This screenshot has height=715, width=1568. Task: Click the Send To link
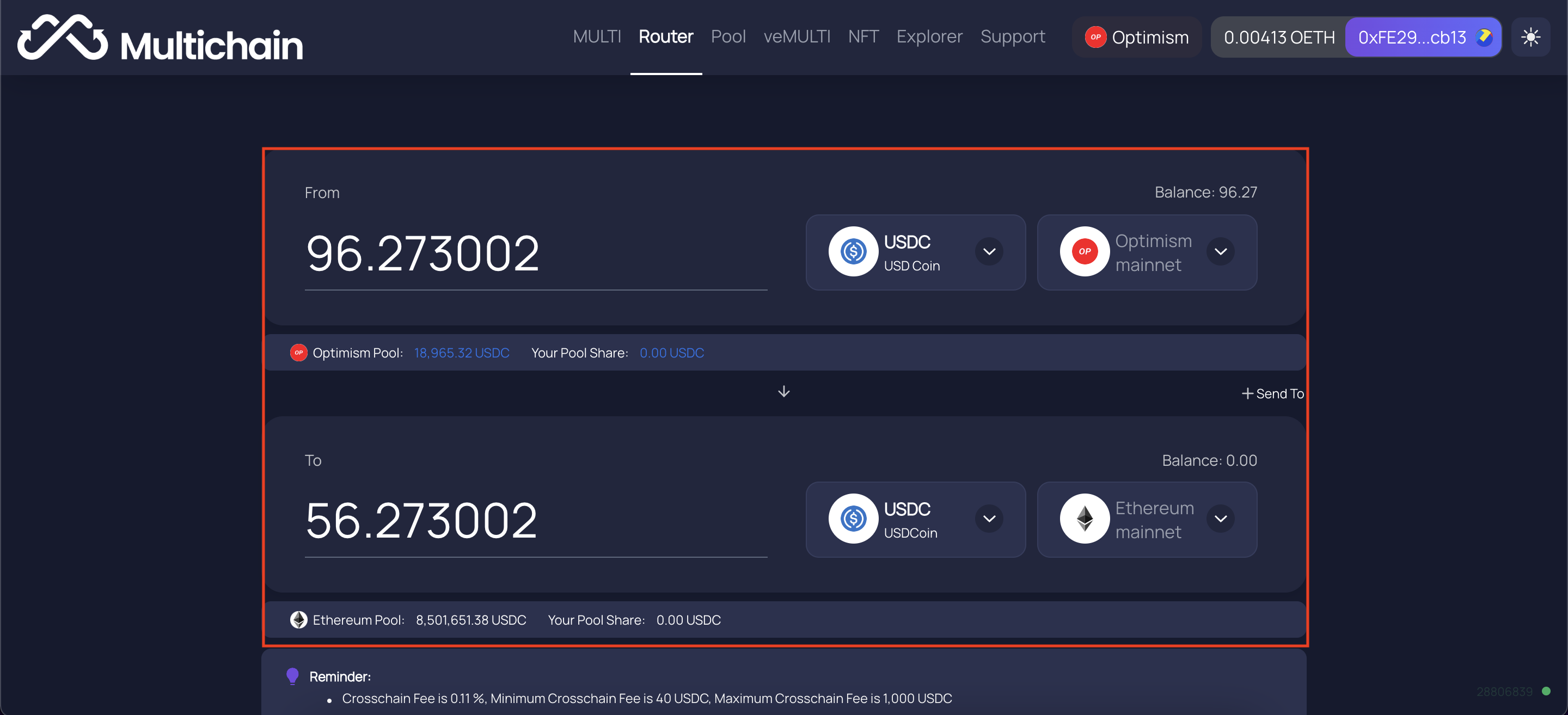point(1272,393)
